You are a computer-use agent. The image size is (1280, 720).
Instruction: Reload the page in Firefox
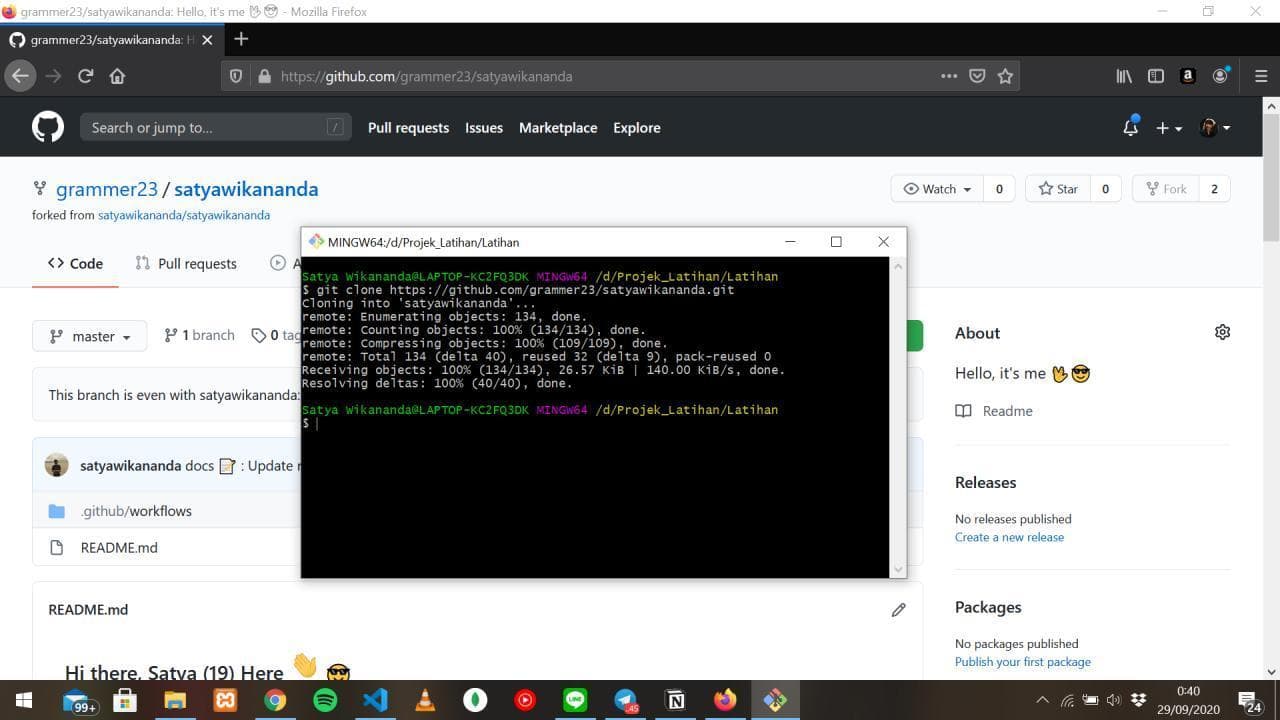pyautogui.click(x=85, y=76)
